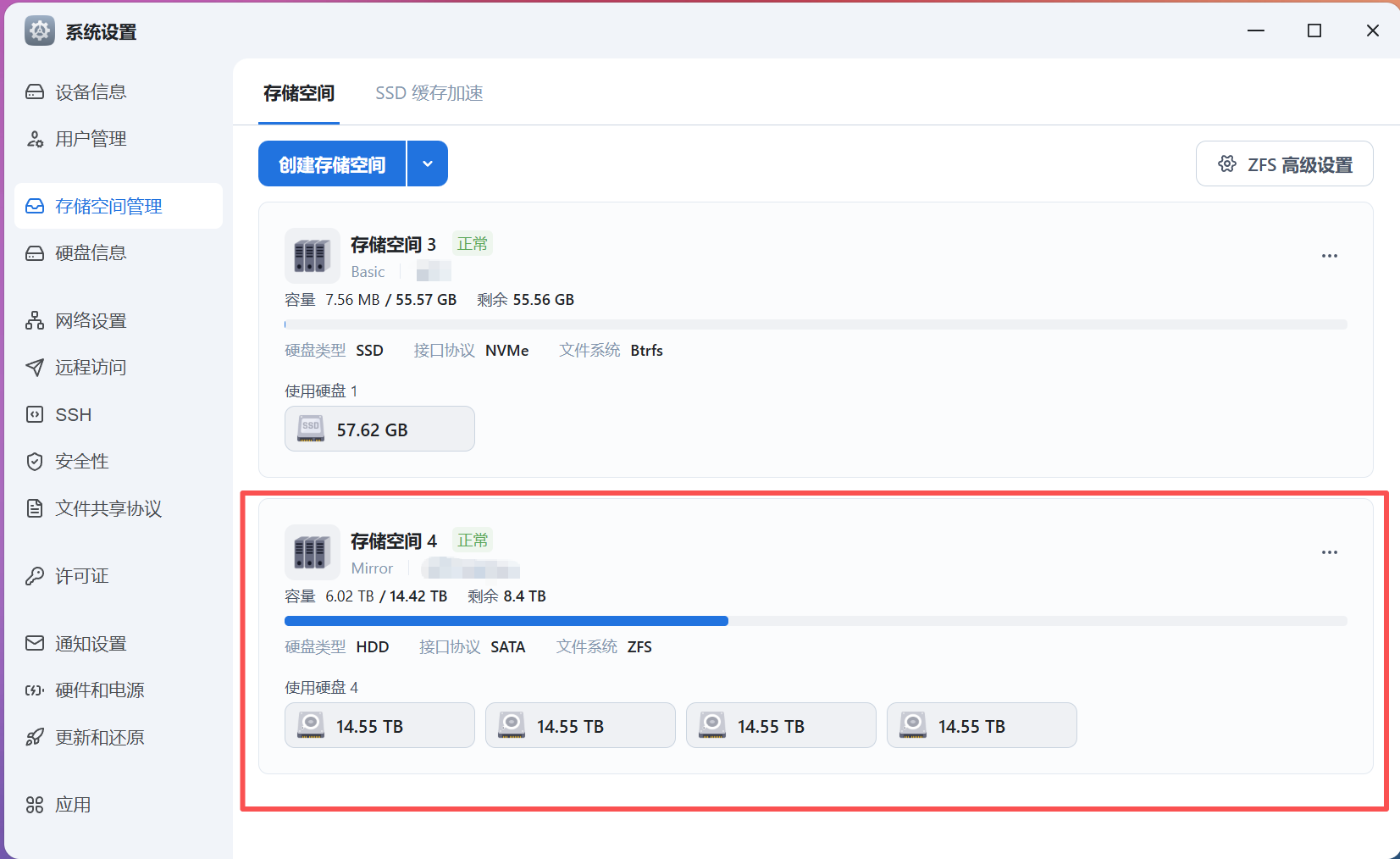This screenshot has width=1400, height=859.
Task: Click the 网络设置 network icon
Action: point(35,321)
